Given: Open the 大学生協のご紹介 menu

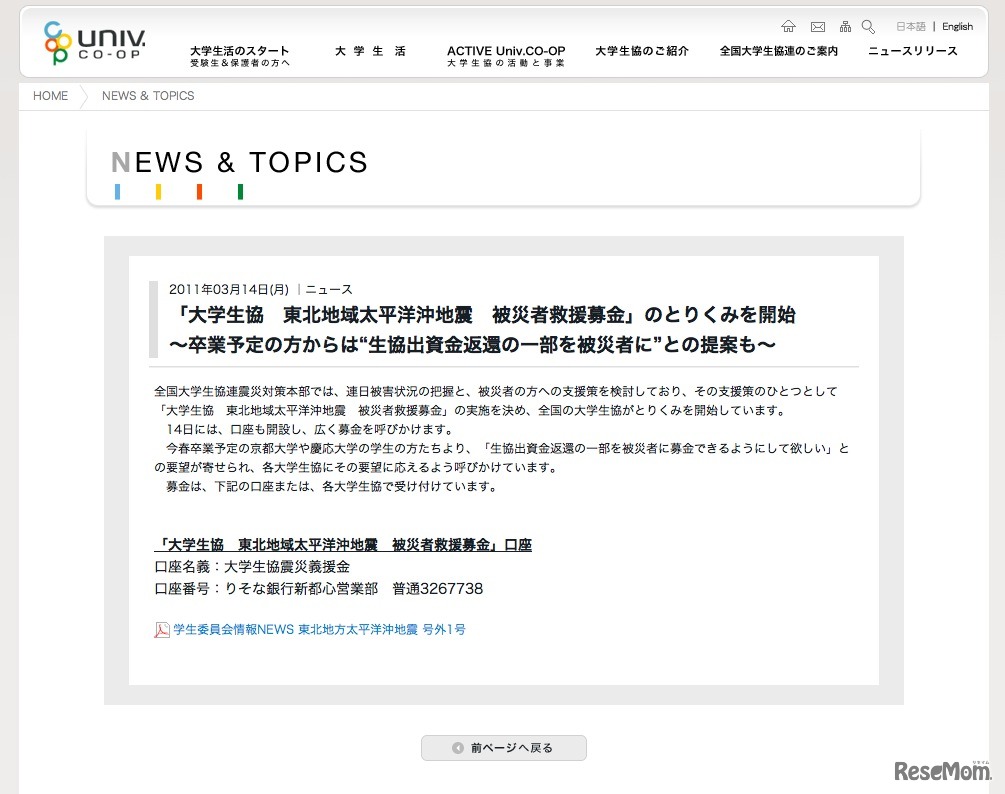Looking at the screenshot, I should (x=641, y=49).
